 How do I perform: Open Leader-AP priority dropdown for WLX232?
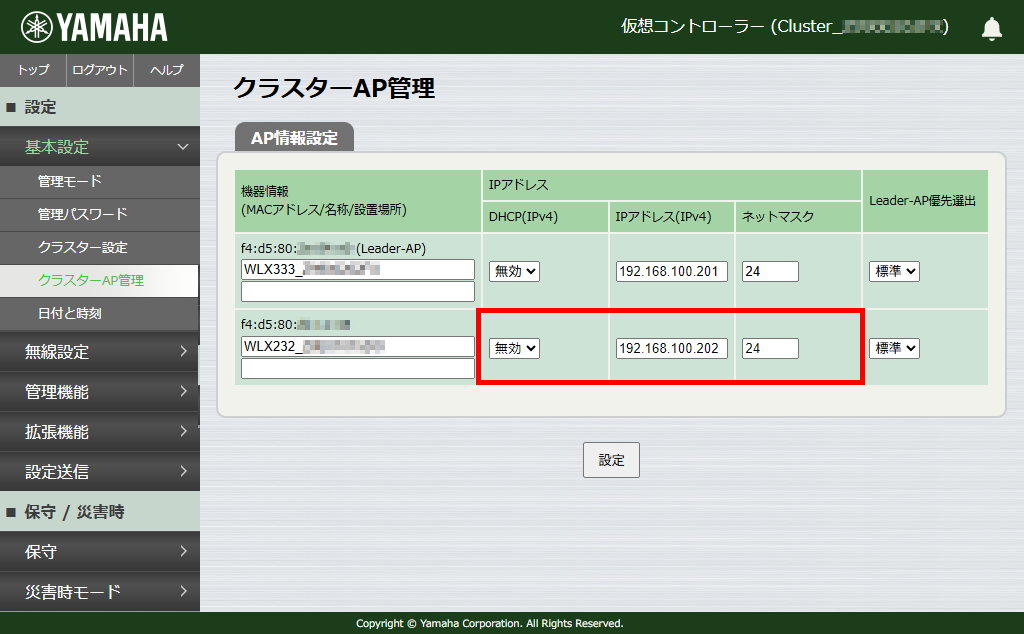coord(894,348)
